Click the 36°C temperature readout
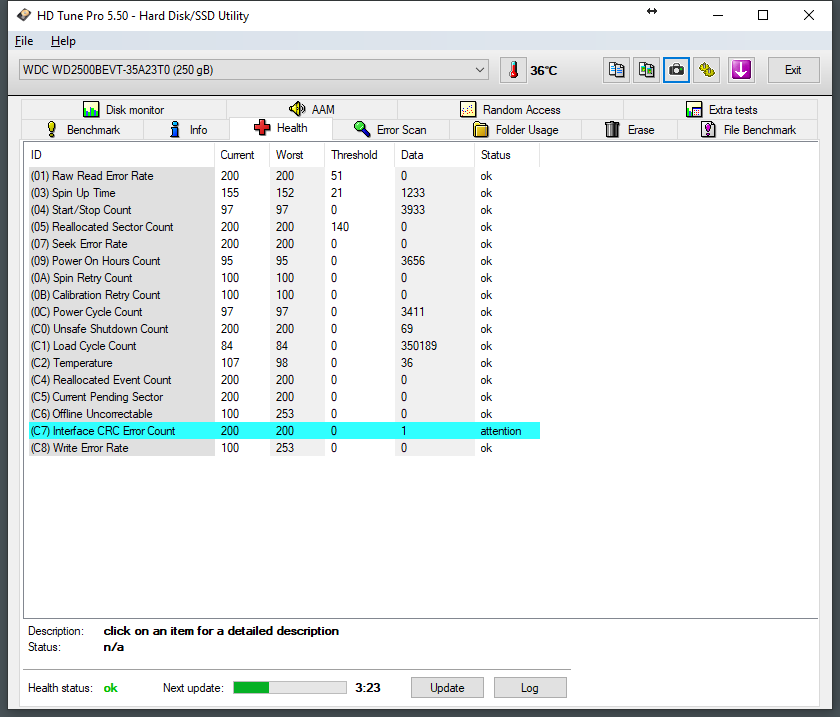The height and width of the screenshot is (717, 840). coord(543,71)
